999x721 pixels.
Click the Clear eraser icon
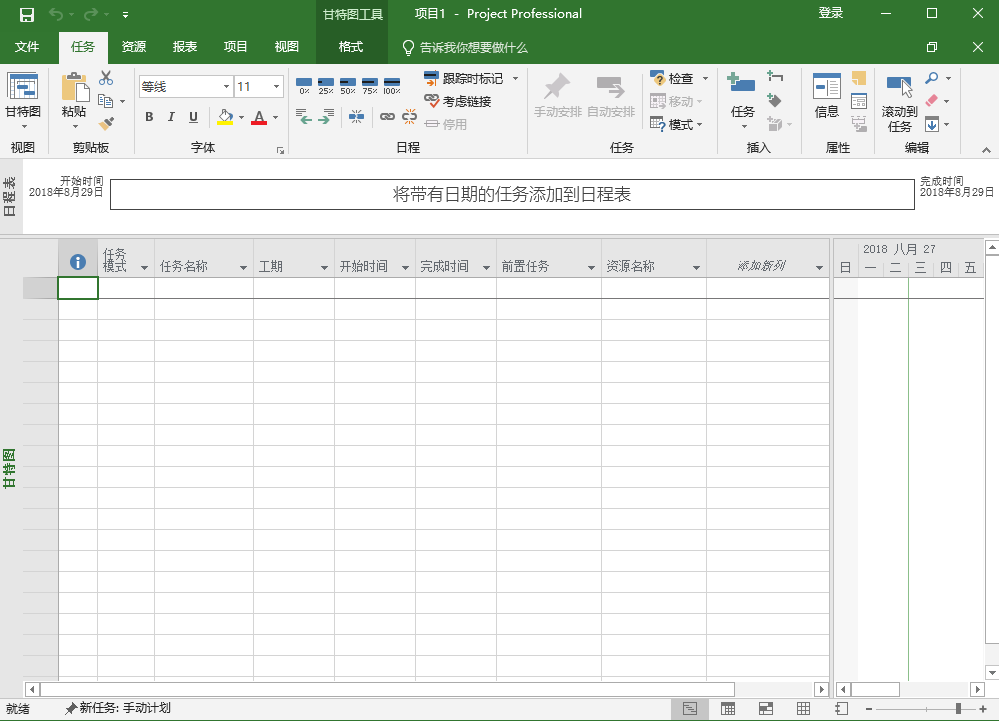[x=931, y=101]
